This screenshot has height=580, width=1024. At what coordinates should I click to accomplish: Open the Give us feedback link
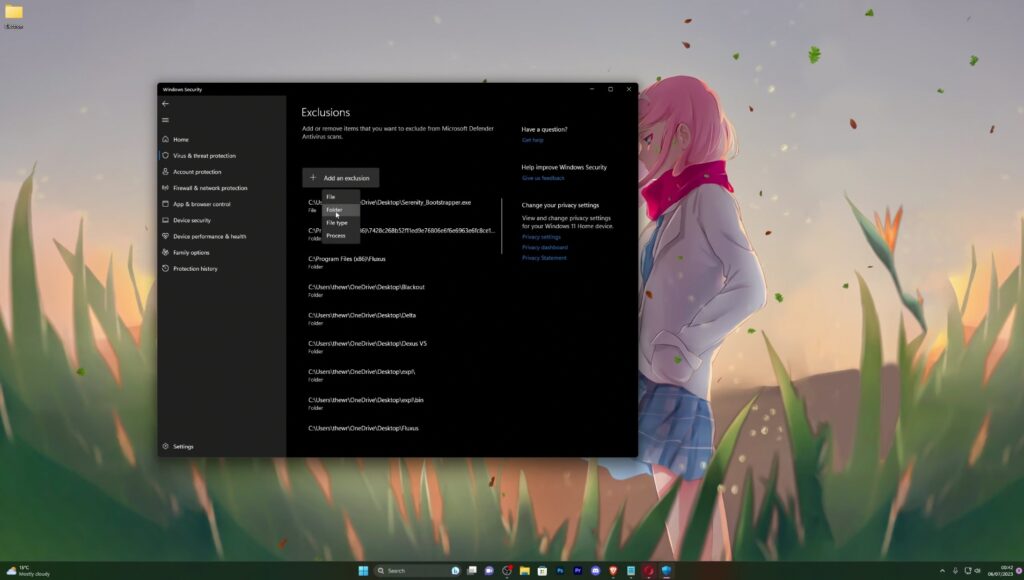click(x=543, y=178)
